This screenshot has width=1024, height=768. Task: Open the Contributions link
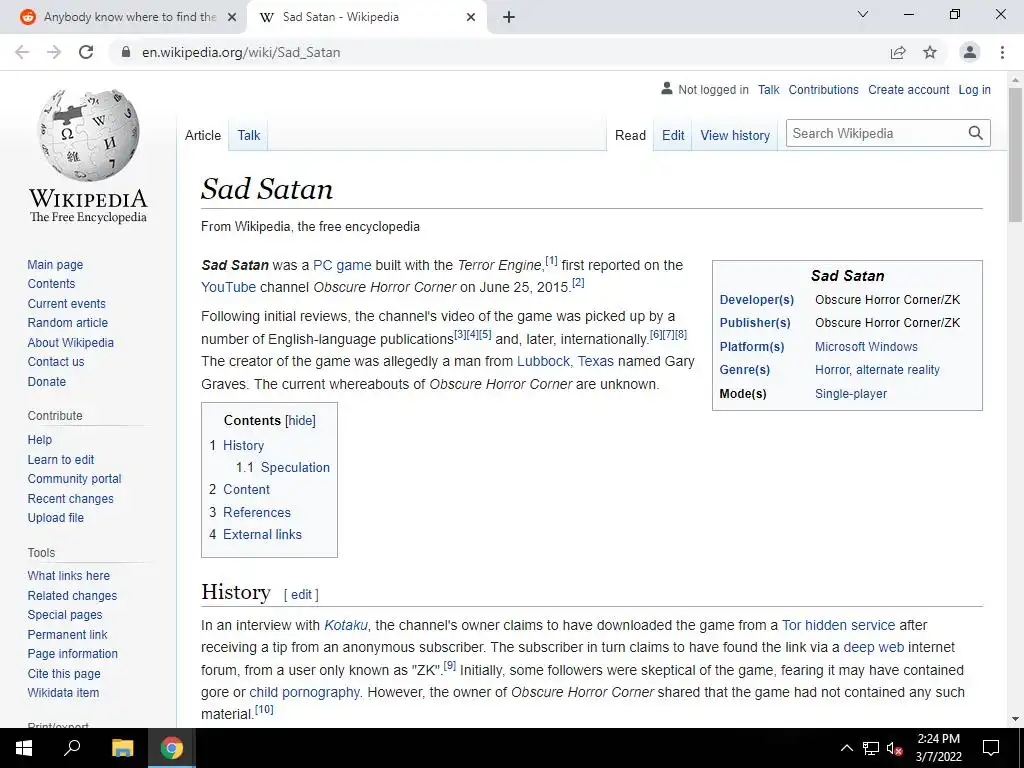[824, 90]
